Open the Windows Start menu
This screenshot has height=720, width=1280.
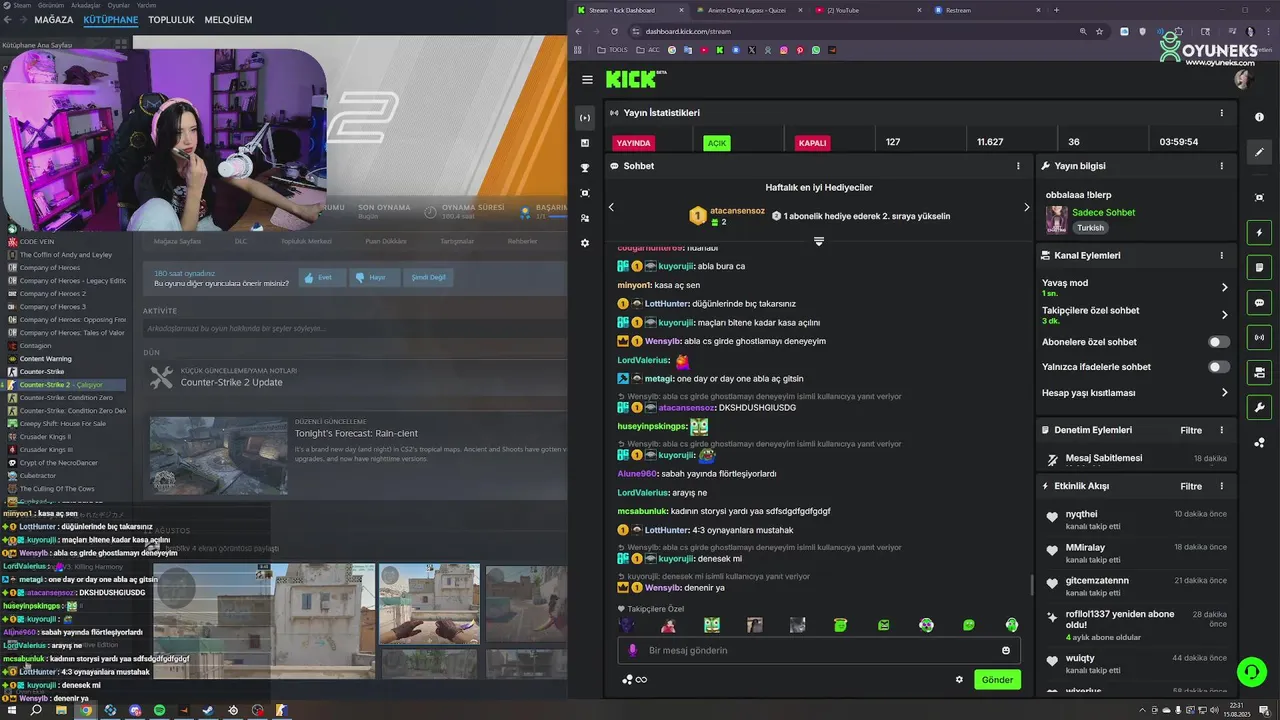point(12,710)
